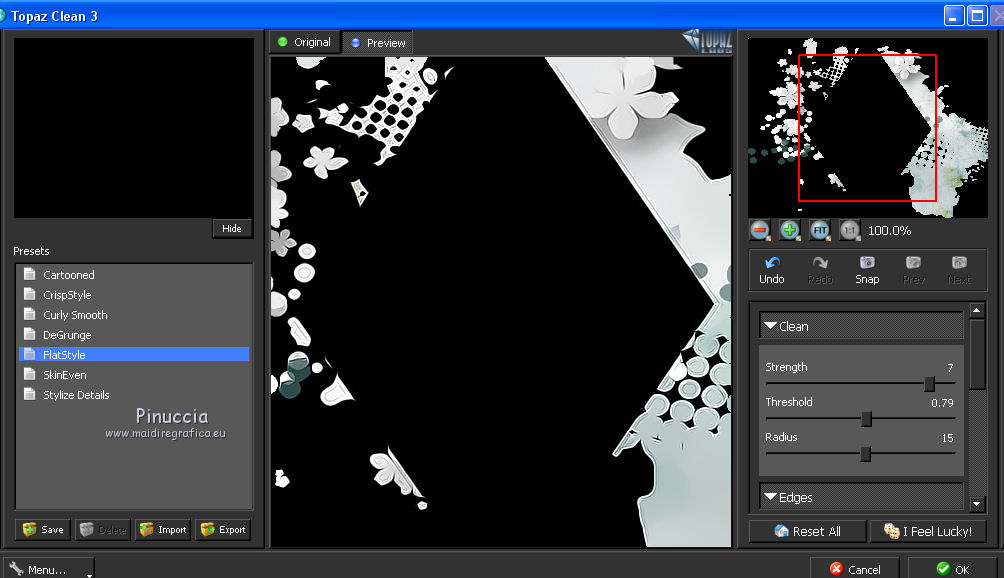1004x578 pixels.
Task: Click the Strength value 7
Action: click(x=950, y=367)
